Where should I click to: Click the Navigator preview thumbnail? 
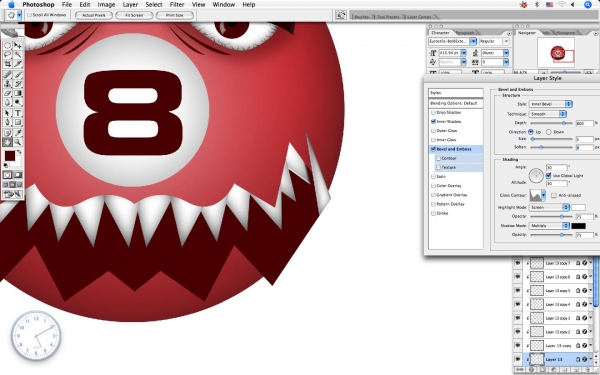pos(556,52)
